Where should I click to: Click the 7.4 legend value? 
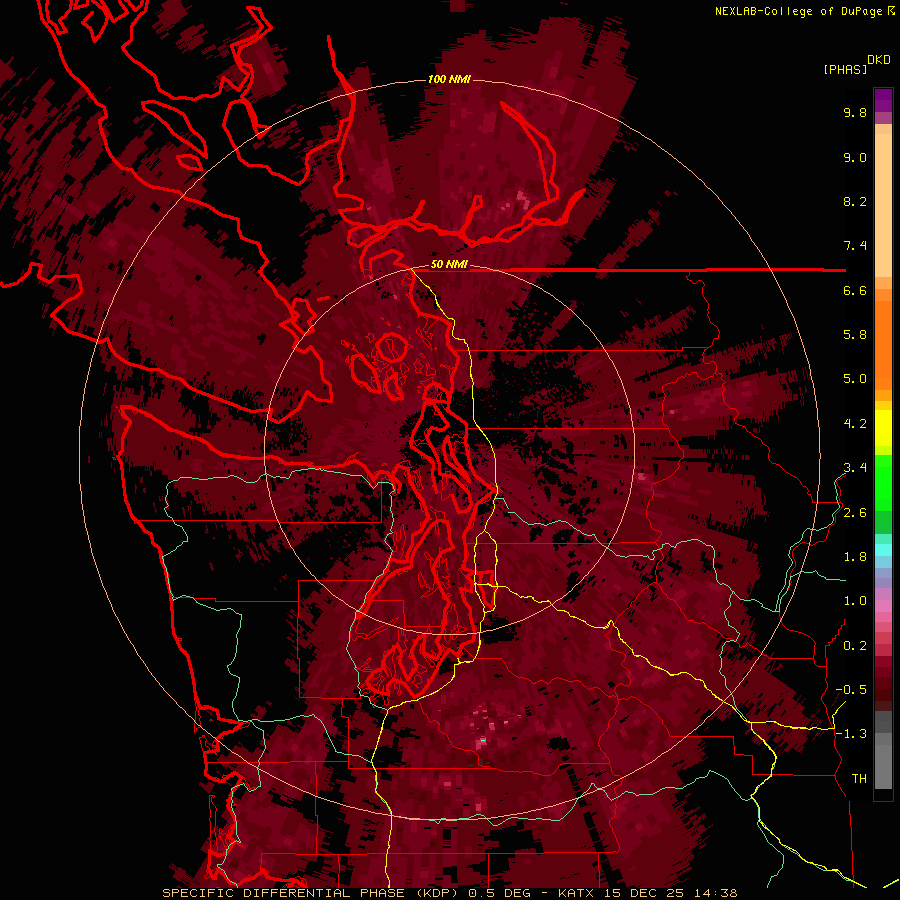coord(855,246)
